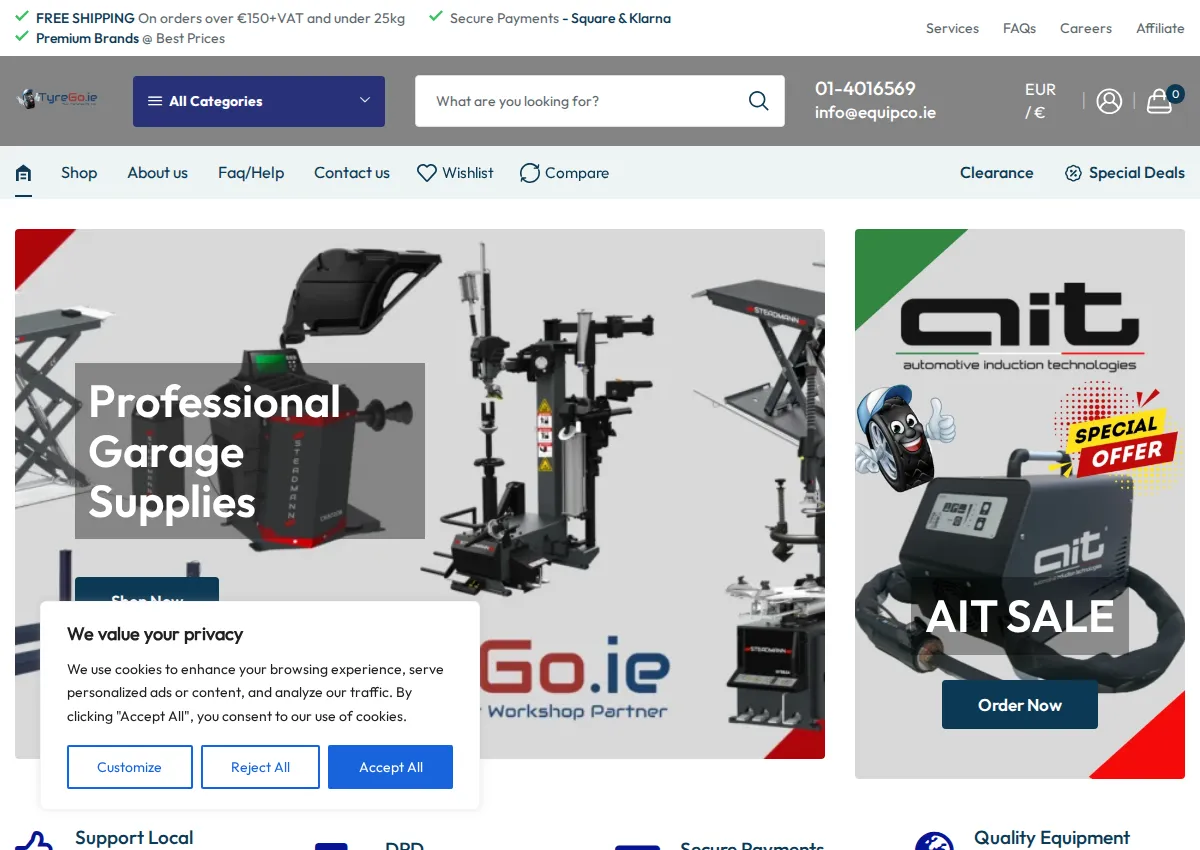1200x850 pixels.
Task: Click the phone number 01-4016569
Action: click(x=865, y=89)
